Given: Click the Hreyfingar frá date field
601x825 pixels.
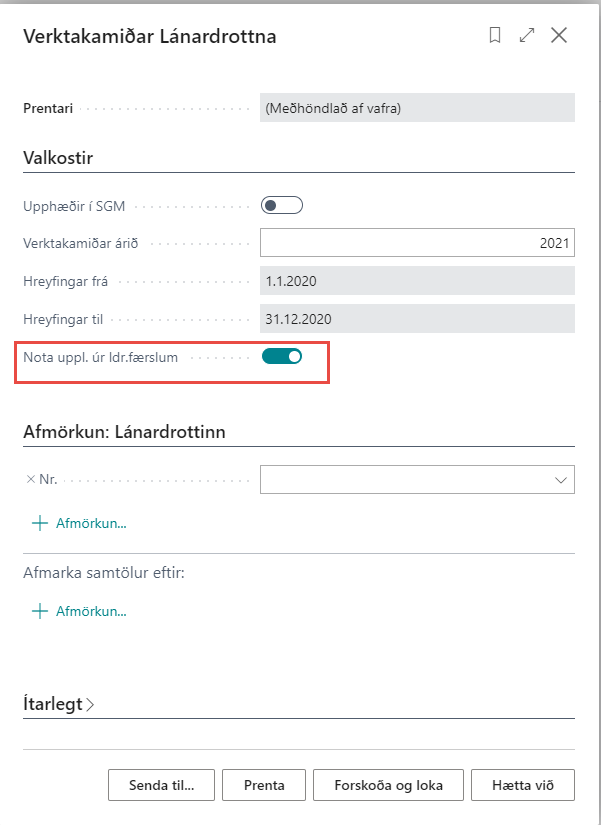Looking at the screenshot, I should 416,281.
